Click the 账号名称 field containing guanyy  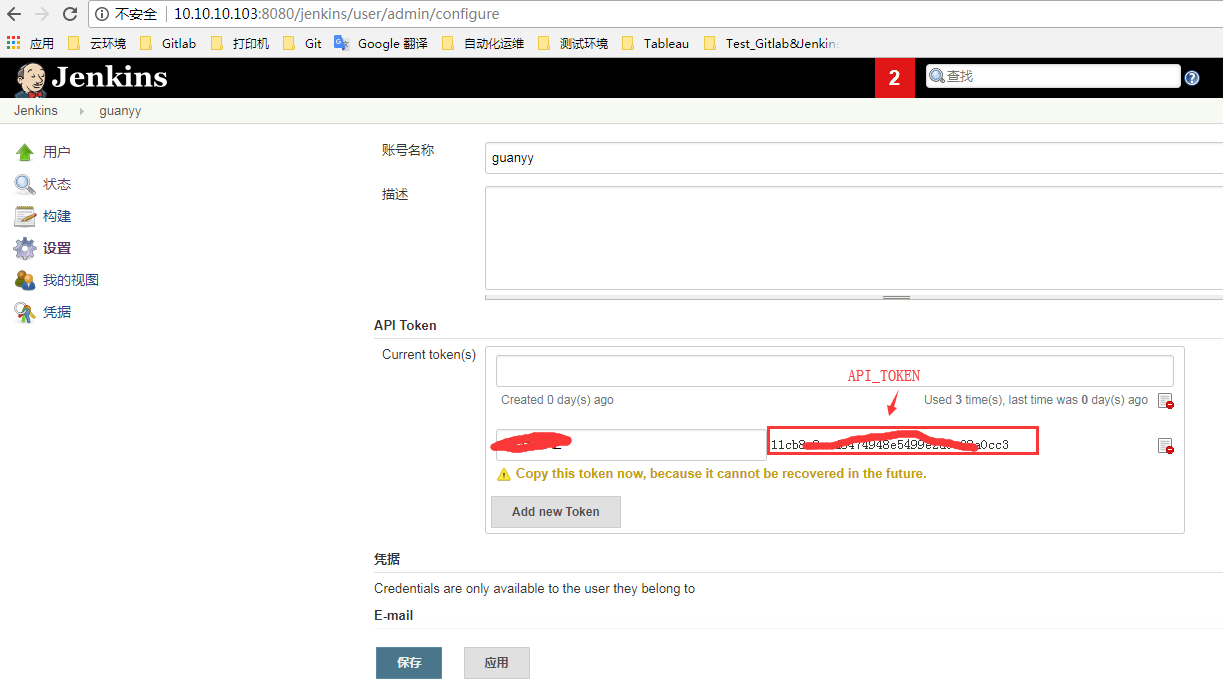point(854,157)
